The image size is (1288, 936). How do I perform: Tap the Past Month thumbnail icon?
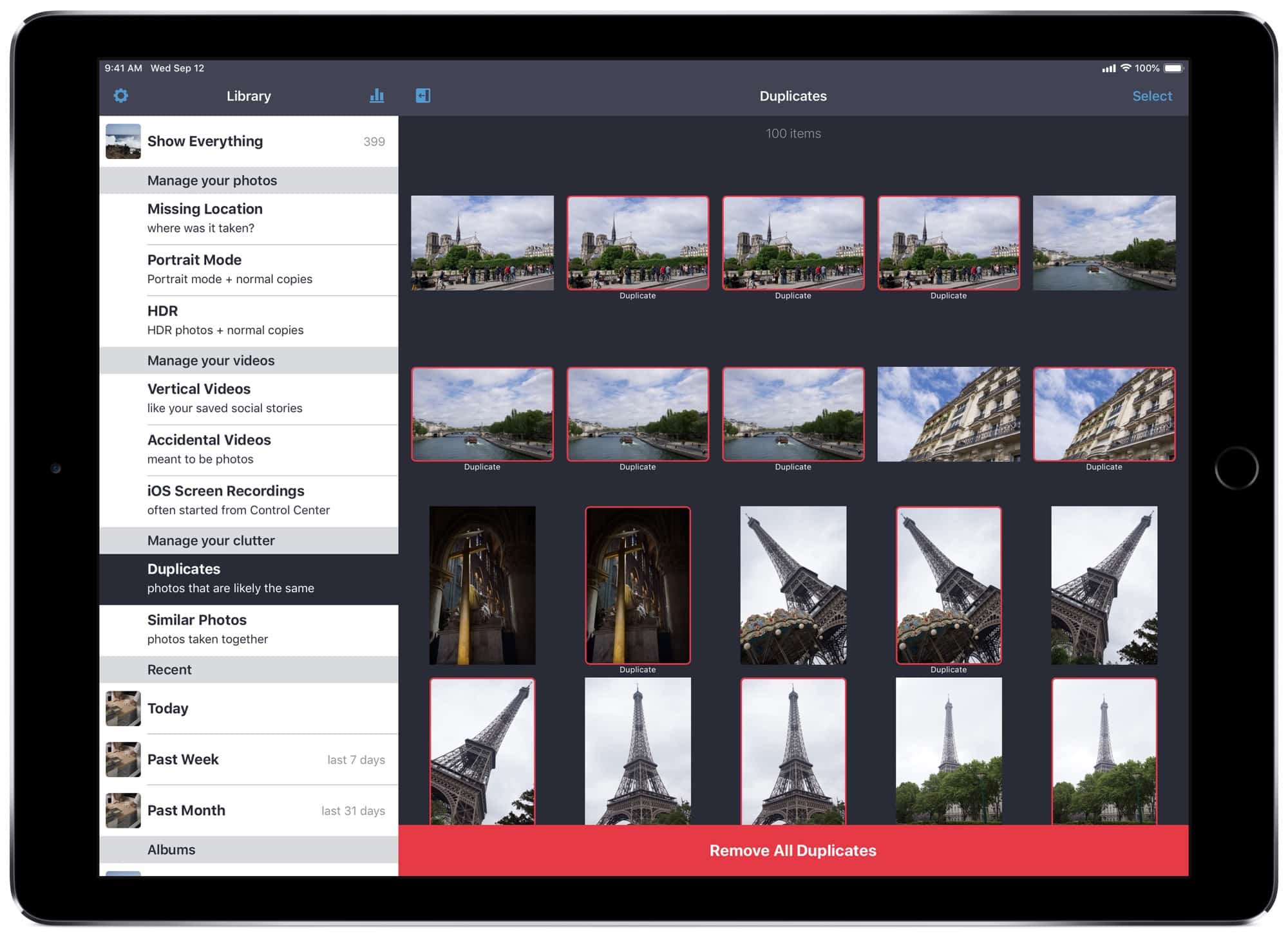point(123,810)
